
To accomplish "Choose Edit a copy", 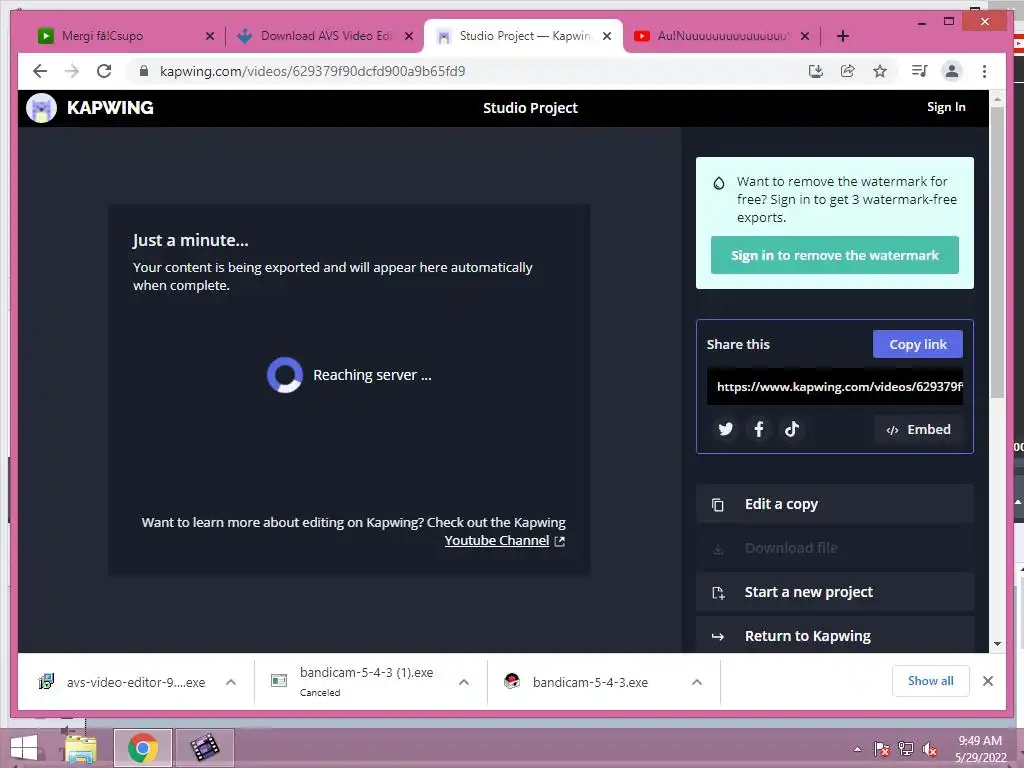I will point(835,504).
